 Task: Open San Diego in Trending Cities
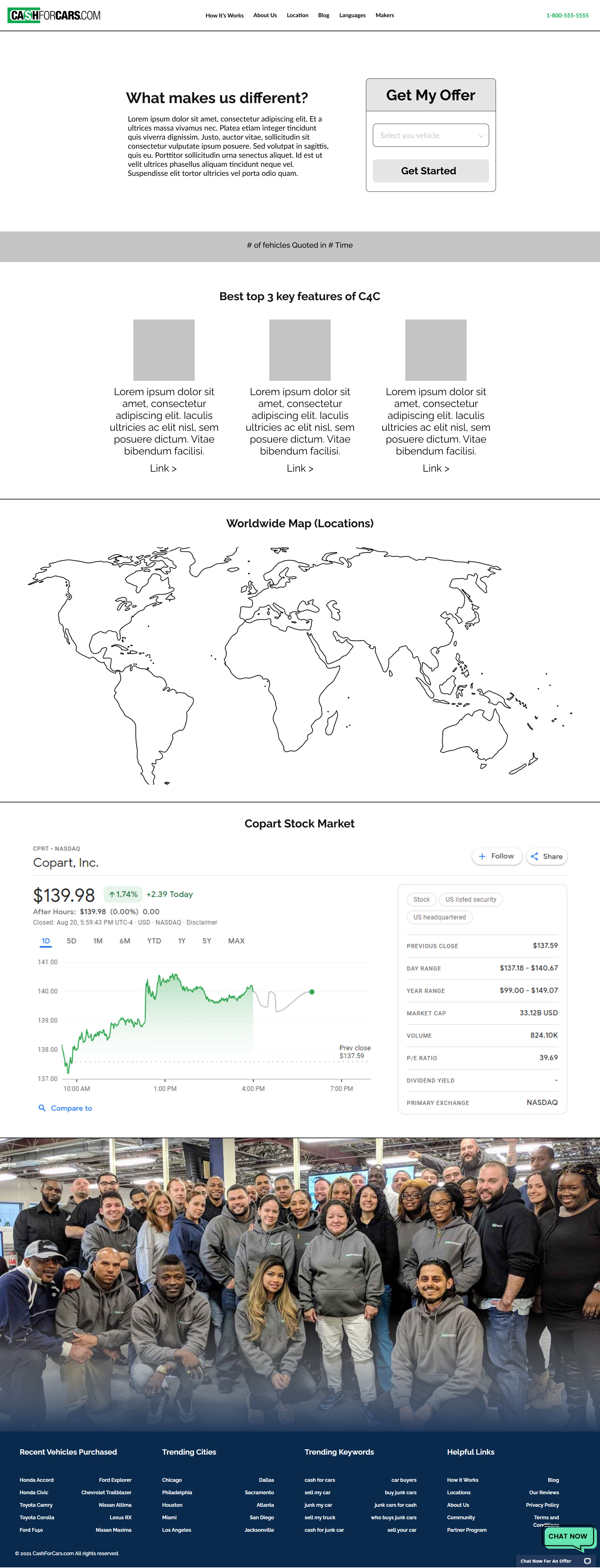pyautogui.click(x=262, y=1517)
